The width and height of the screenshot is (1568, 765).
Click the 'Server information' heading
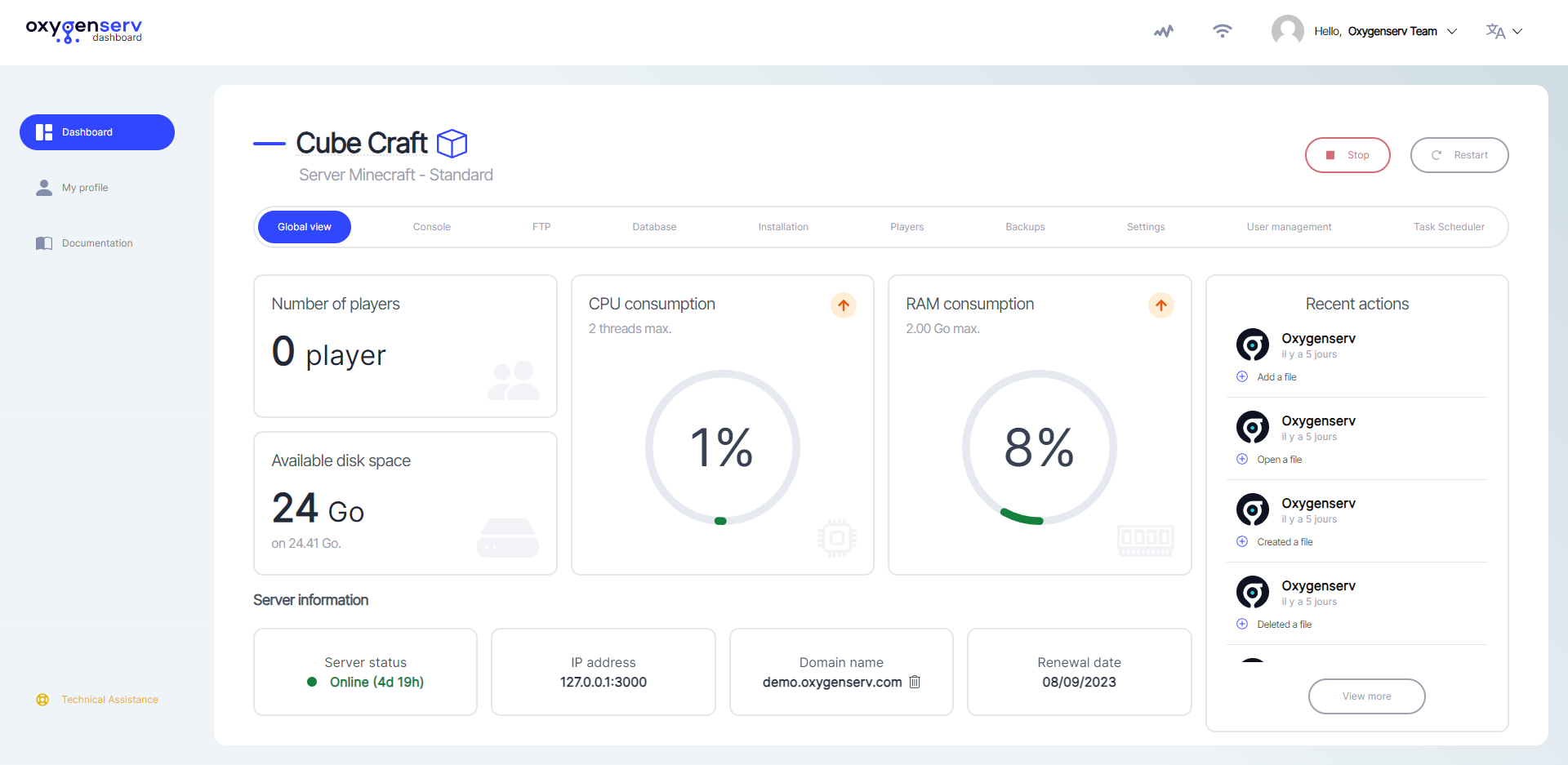point(311,600)
